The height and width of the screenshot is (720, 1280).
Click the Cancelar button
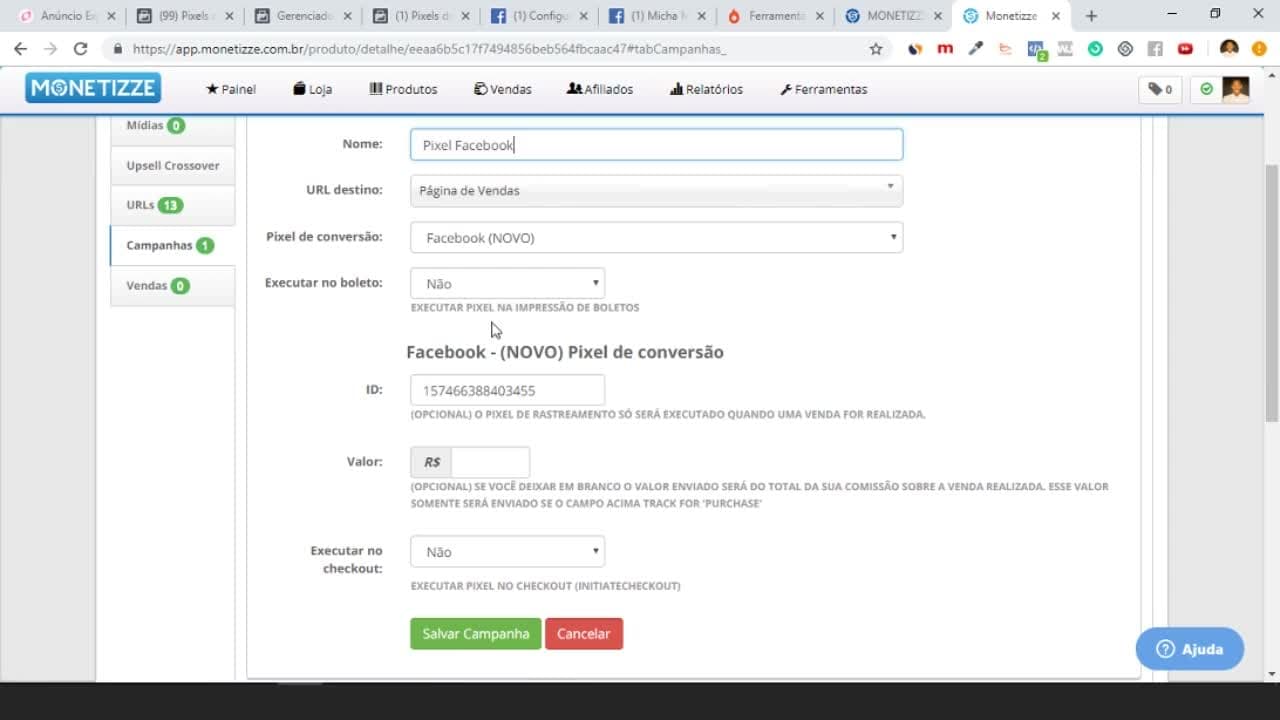[584, 633]
